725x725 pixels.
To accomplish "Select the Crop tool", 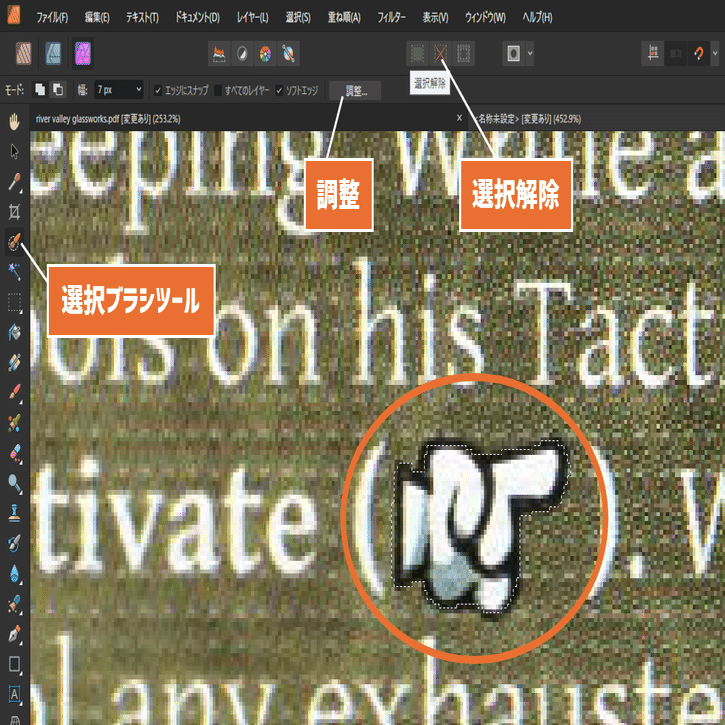I will click(14, 212).
